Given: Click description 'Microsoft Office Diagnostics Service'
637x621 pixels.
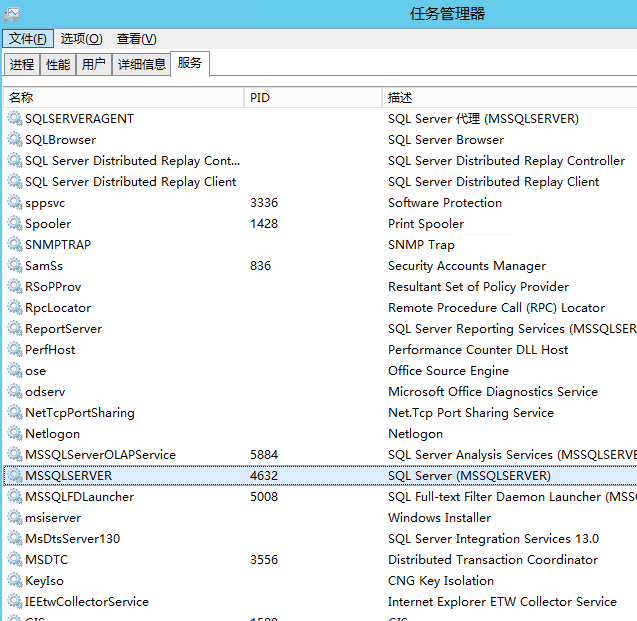Looking at the screenshot, I should pyautogui.click(x=493, y=392).
